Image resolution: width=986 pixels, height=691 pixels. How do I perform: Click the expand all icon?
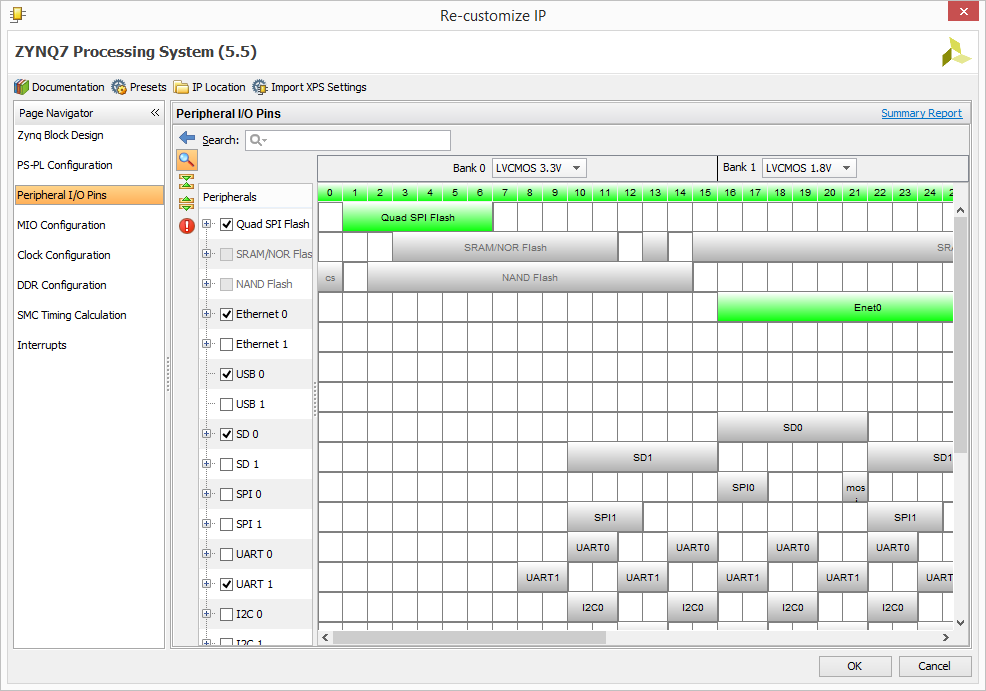pos(187,203)
